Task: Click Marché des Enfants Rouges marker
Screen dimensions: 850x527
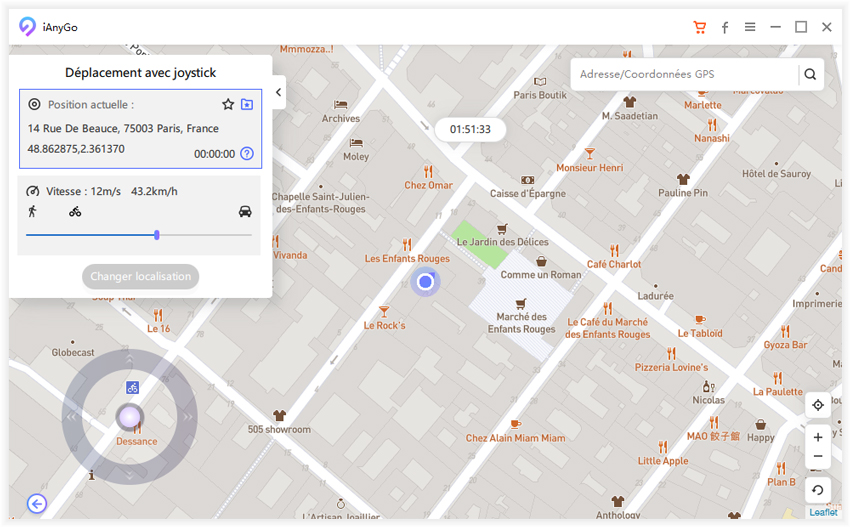Action: (x=521, y=303)
